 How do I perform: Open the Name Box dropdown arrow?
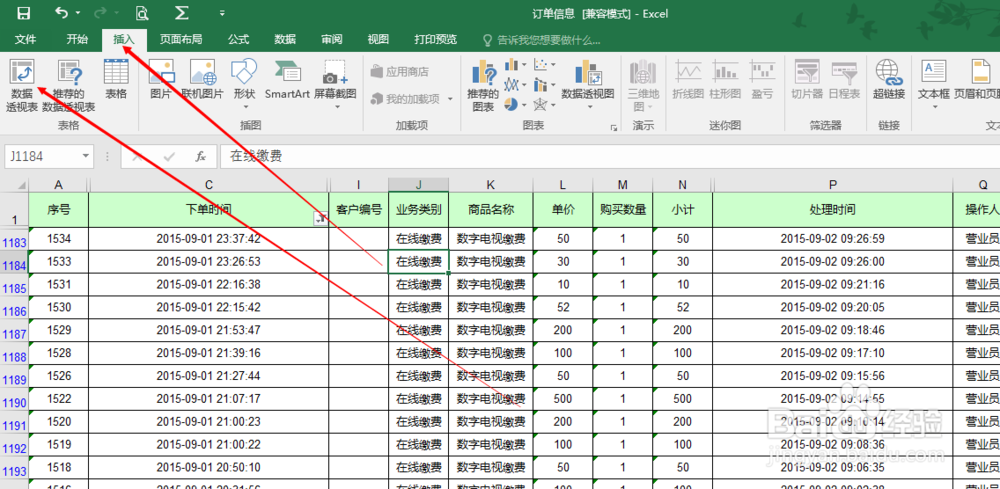click(85, 156)
